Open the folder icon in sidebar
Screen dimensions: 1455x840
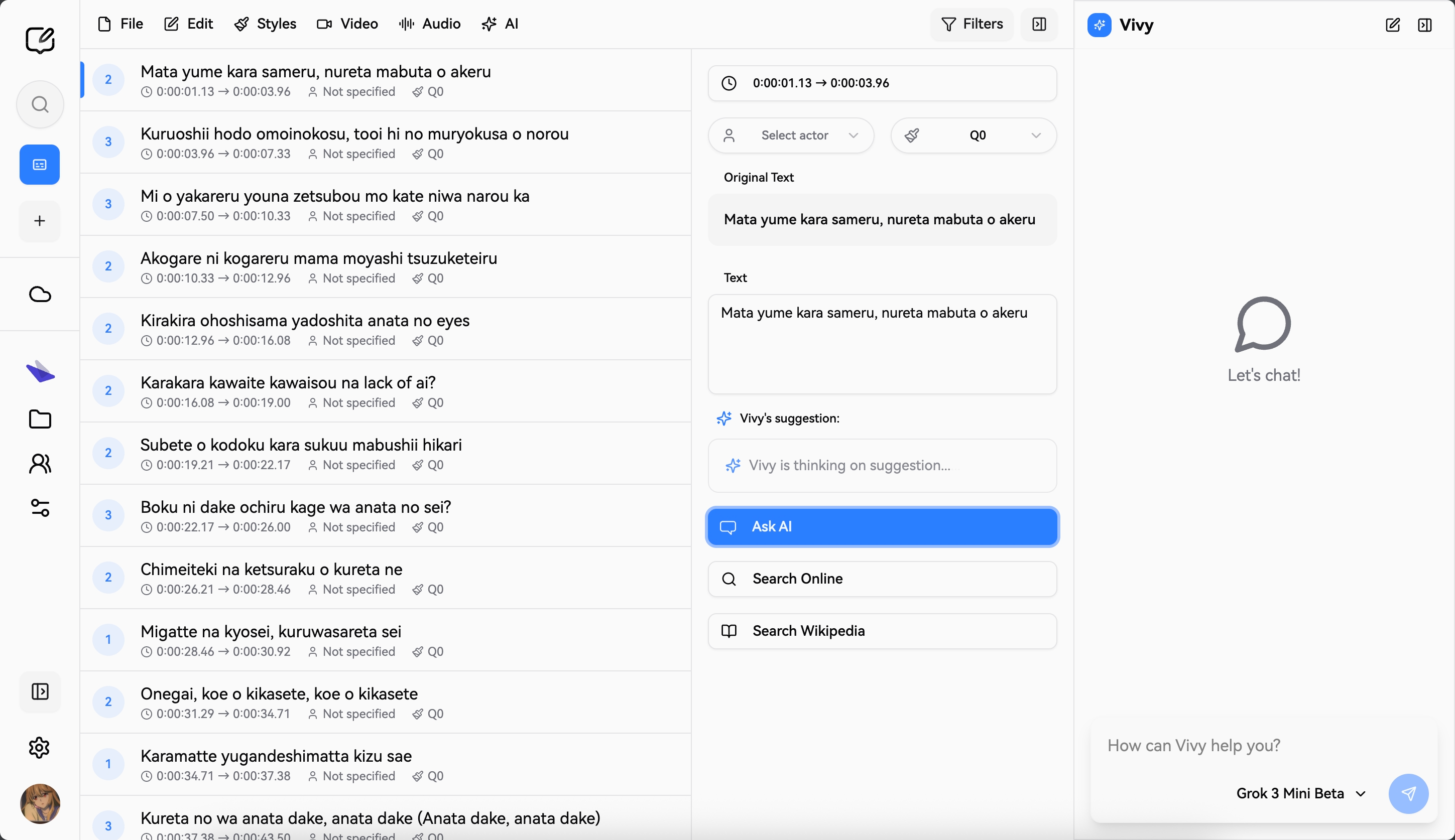click(40, 419)
